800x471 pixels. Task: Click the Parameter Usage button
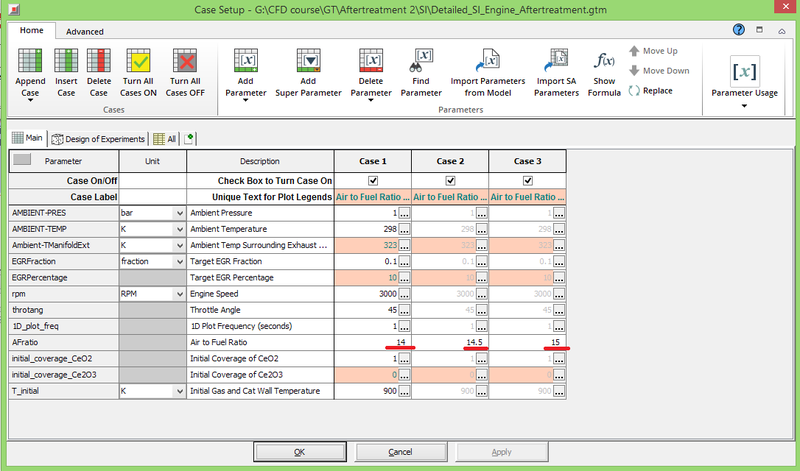[x=744, y=76]
